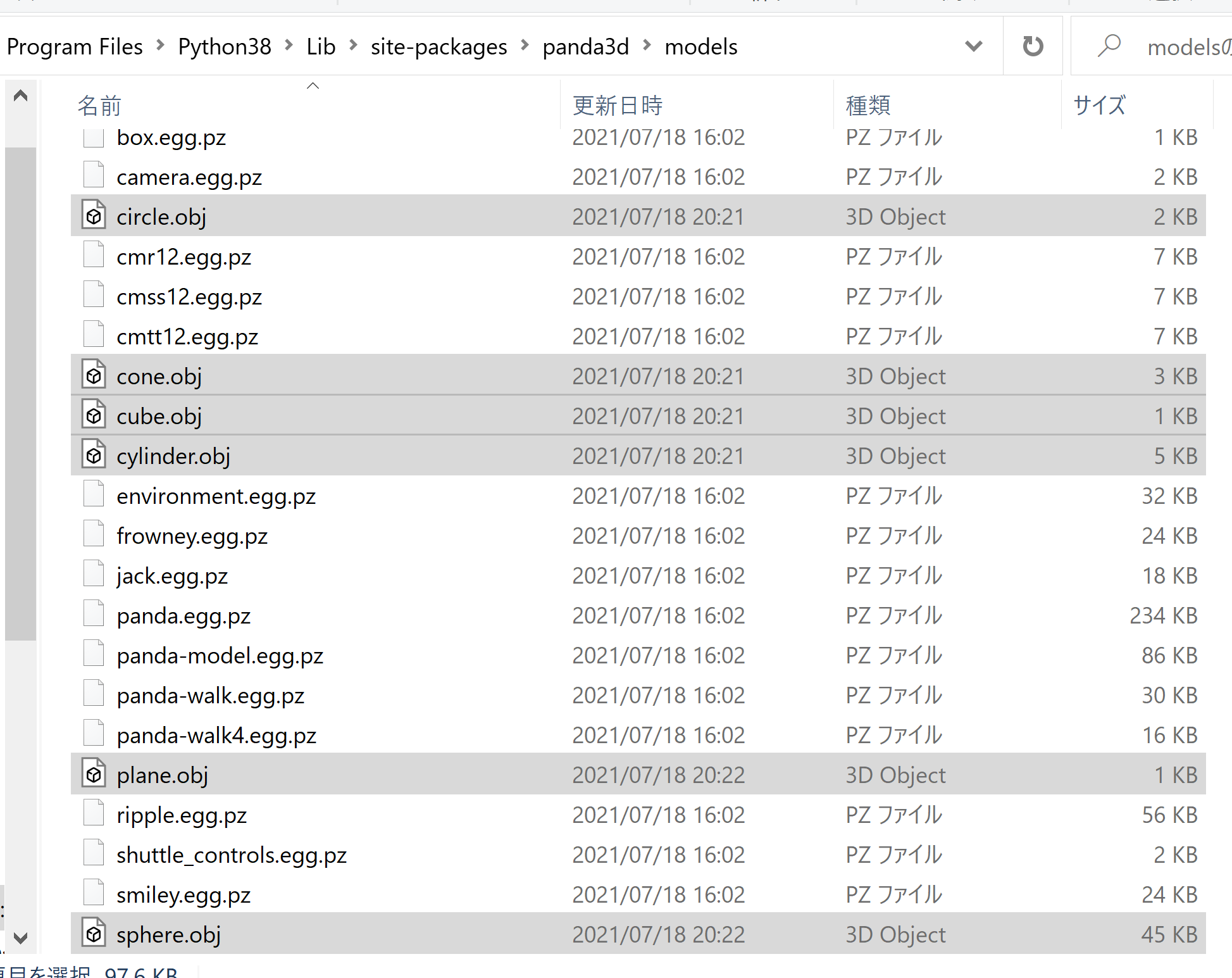Sort files by 種類 column header
Viewport: 1232px width, 978px height.
(868, 105)
